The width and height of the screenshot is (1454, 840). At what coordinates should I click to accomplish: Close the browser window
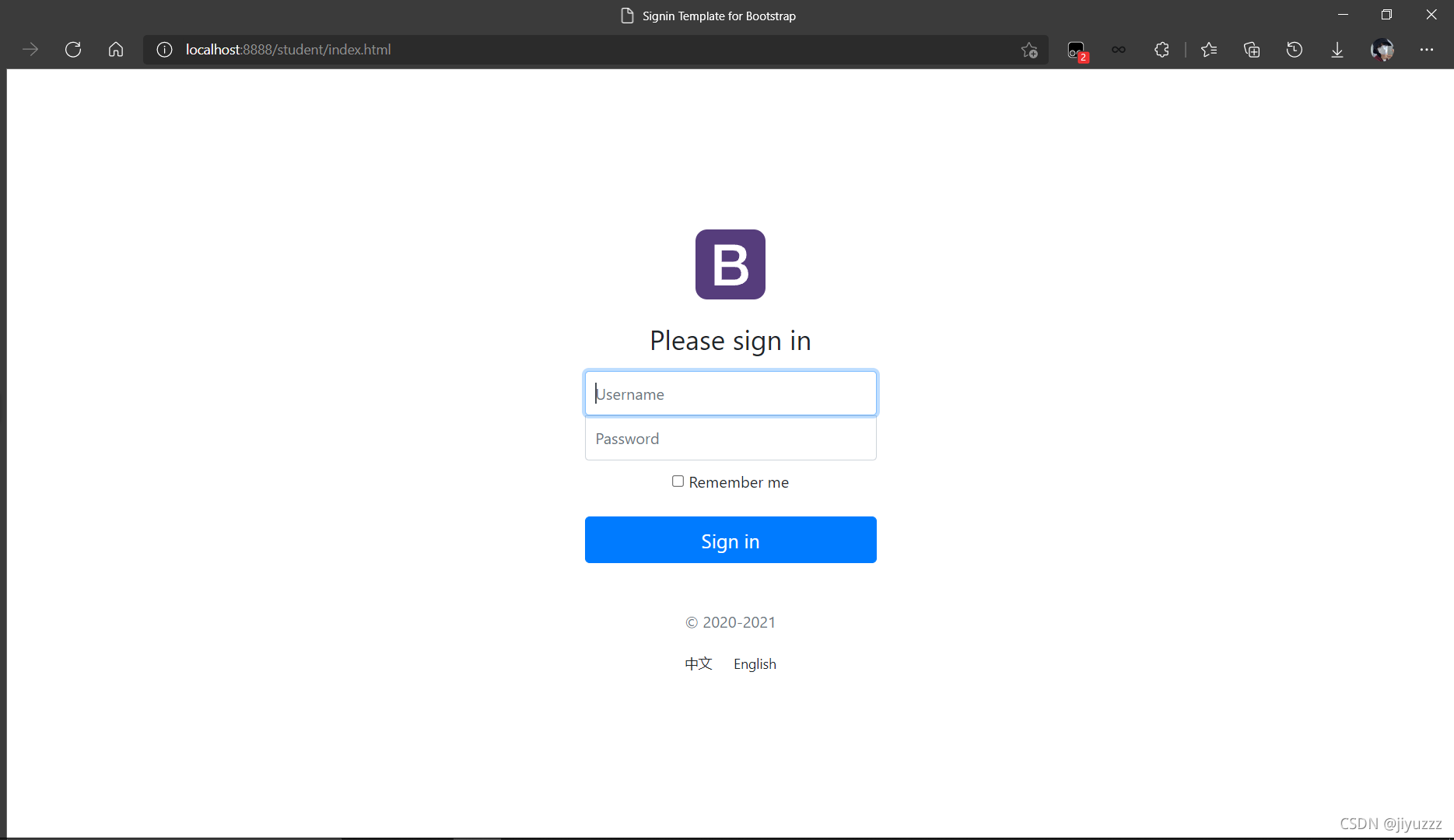[1431, 15]
